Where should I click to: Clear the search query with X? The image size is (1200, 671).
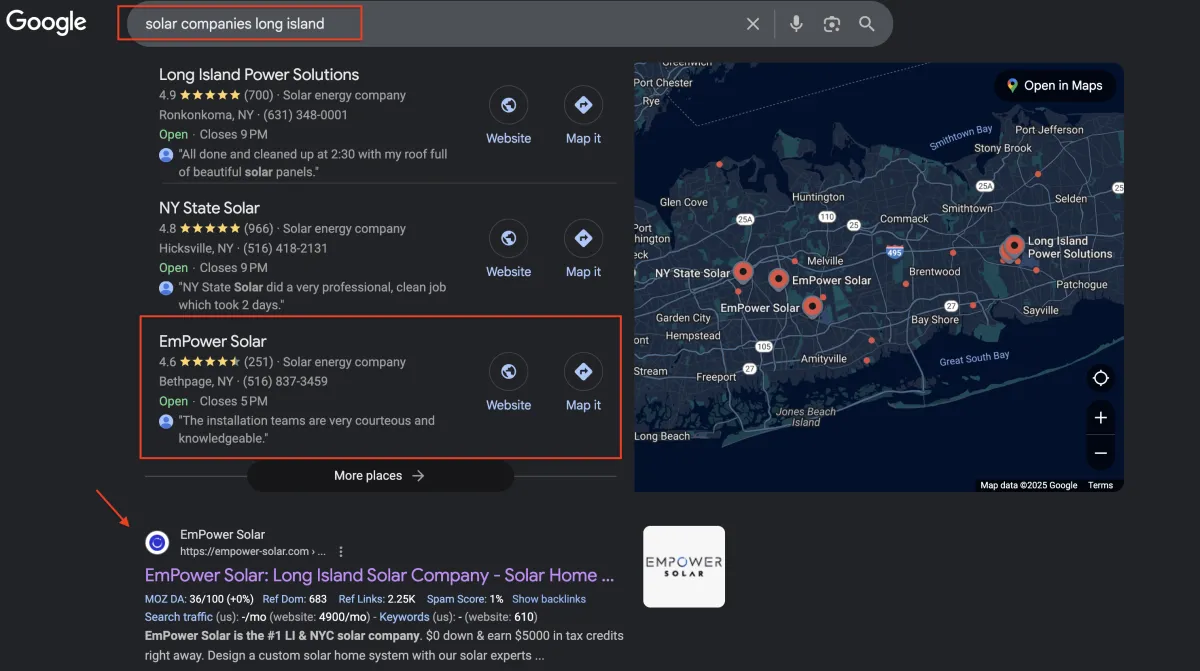pos(753,24)
